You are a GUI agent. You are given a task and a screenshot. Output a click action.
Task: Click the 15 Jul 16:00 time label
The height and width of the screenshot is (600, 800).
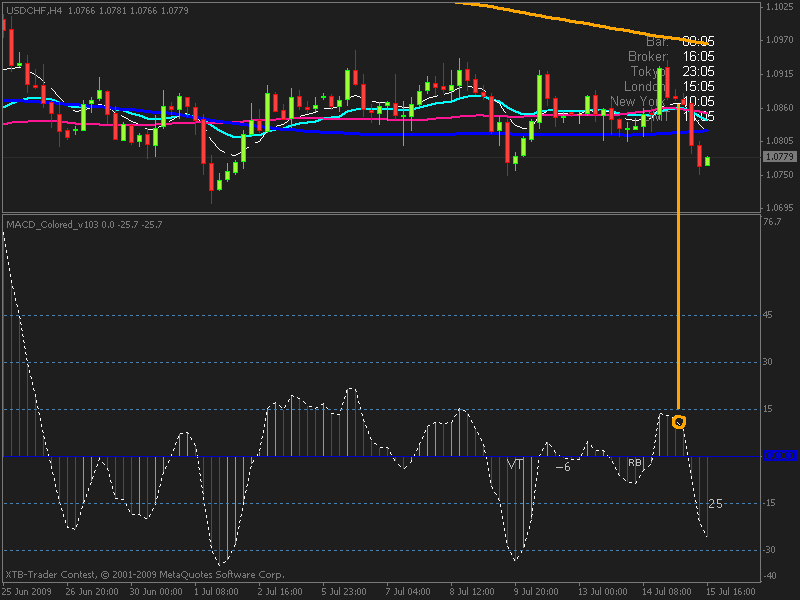click(731, 592)
